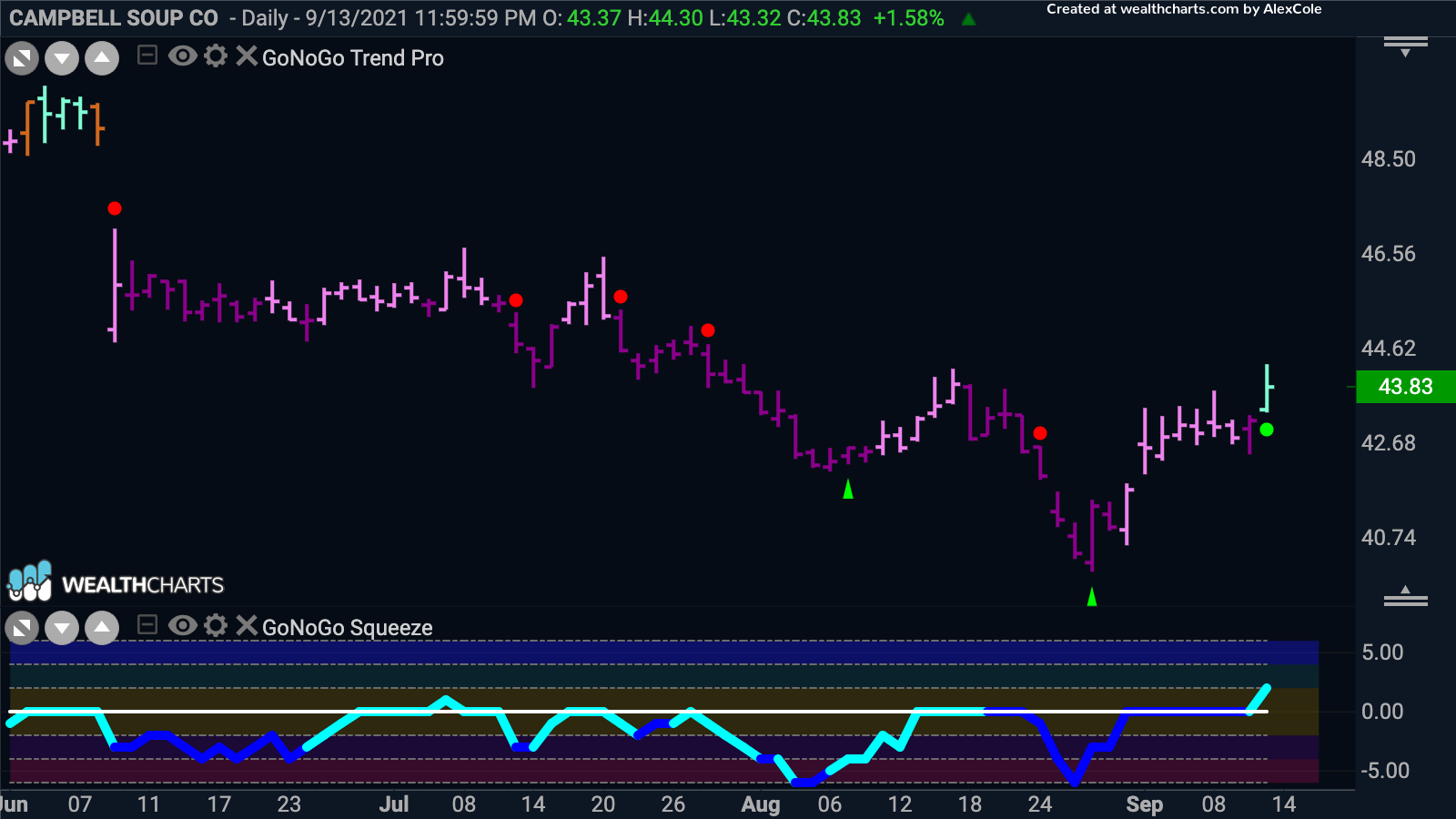Click the bottom price-scale arrow icon
1456x819 pixels.
pos(1406,597)
